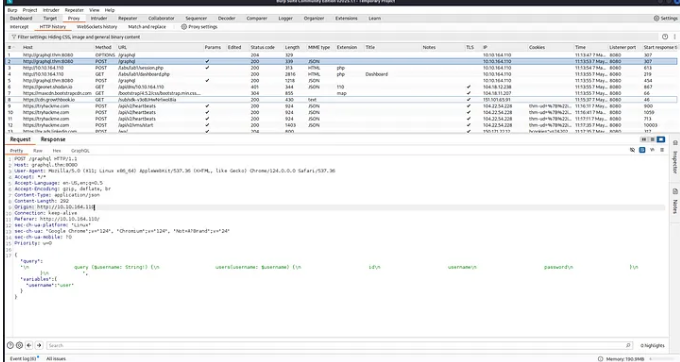Screen dimensions: 680x362
Task: Toggle the highlighted pretty-print icon in editor
Action: (x=642, y=150)
